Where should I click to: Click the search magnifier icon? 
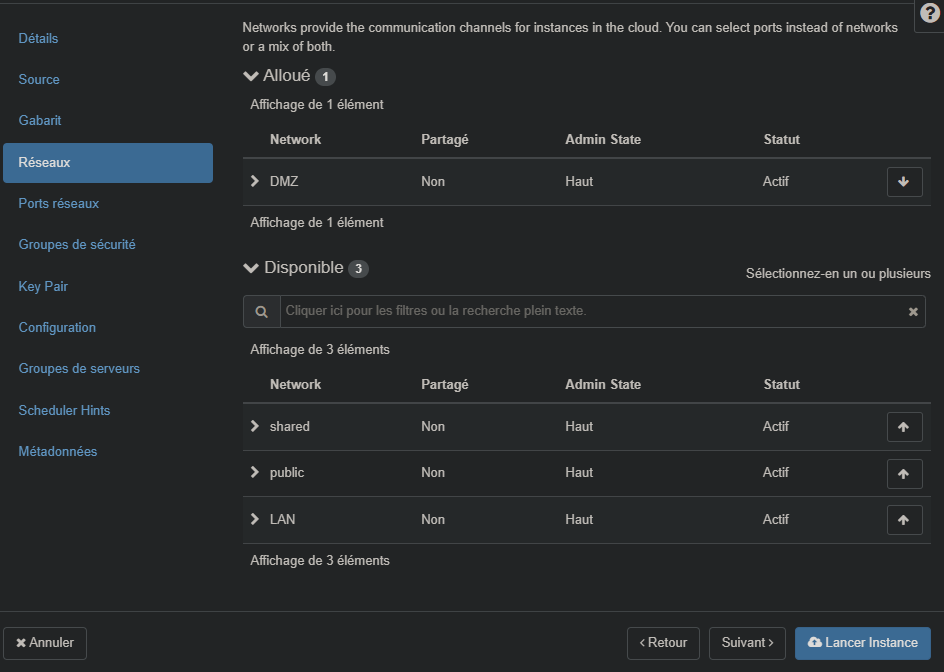[x=261, y=312]
